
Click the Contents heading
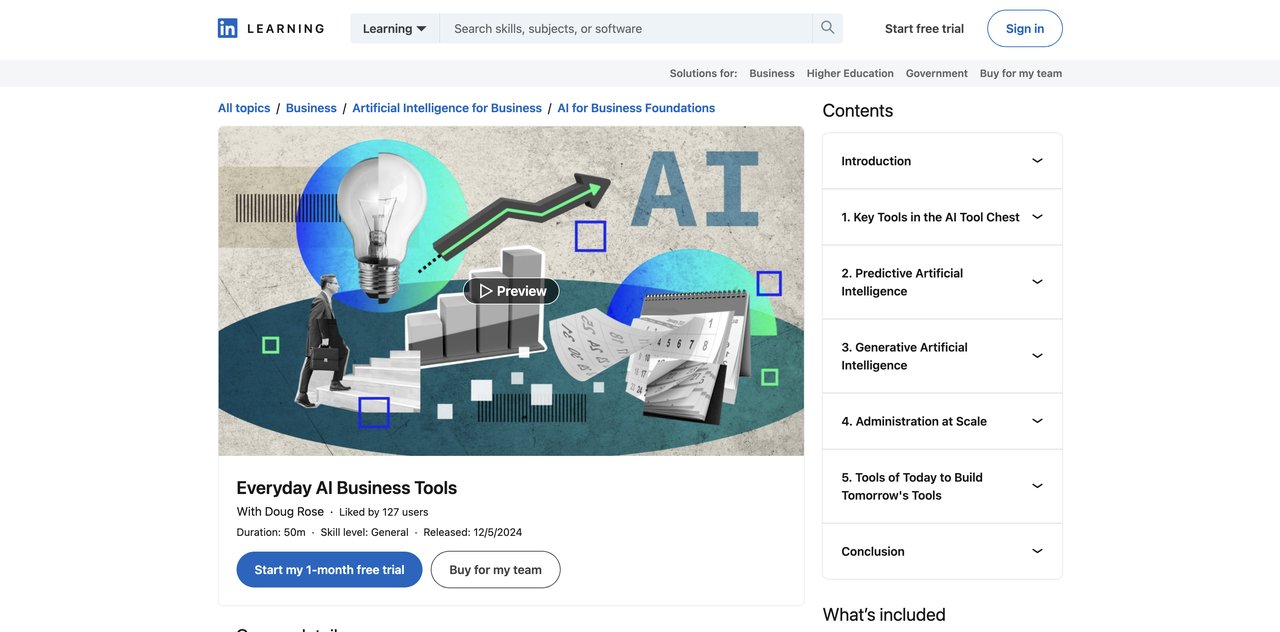coord(858,111)
